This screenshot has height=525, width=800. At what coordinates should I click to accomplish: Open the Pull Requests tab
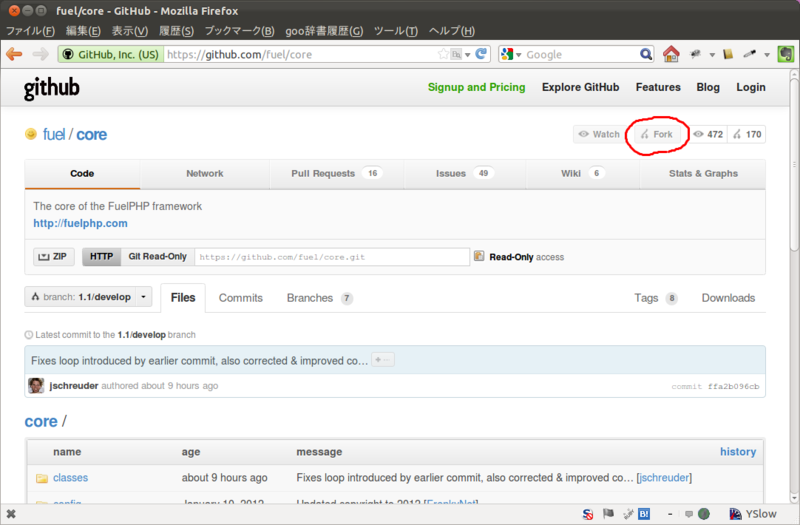337,173
